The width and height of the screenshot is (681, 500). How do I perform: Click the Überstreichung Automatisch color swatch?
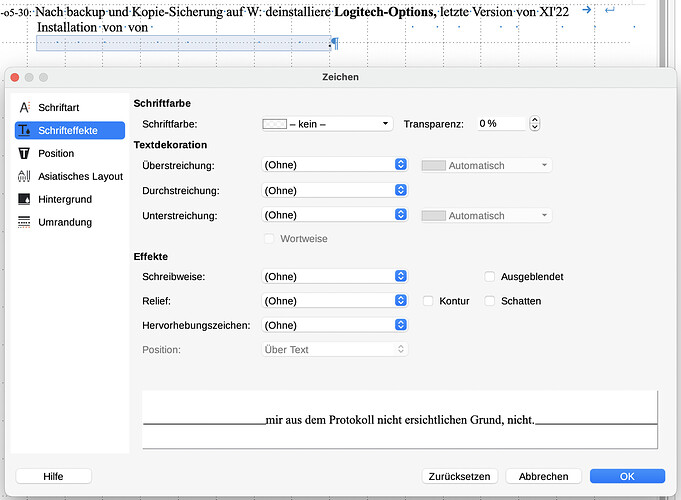[433, 166]
